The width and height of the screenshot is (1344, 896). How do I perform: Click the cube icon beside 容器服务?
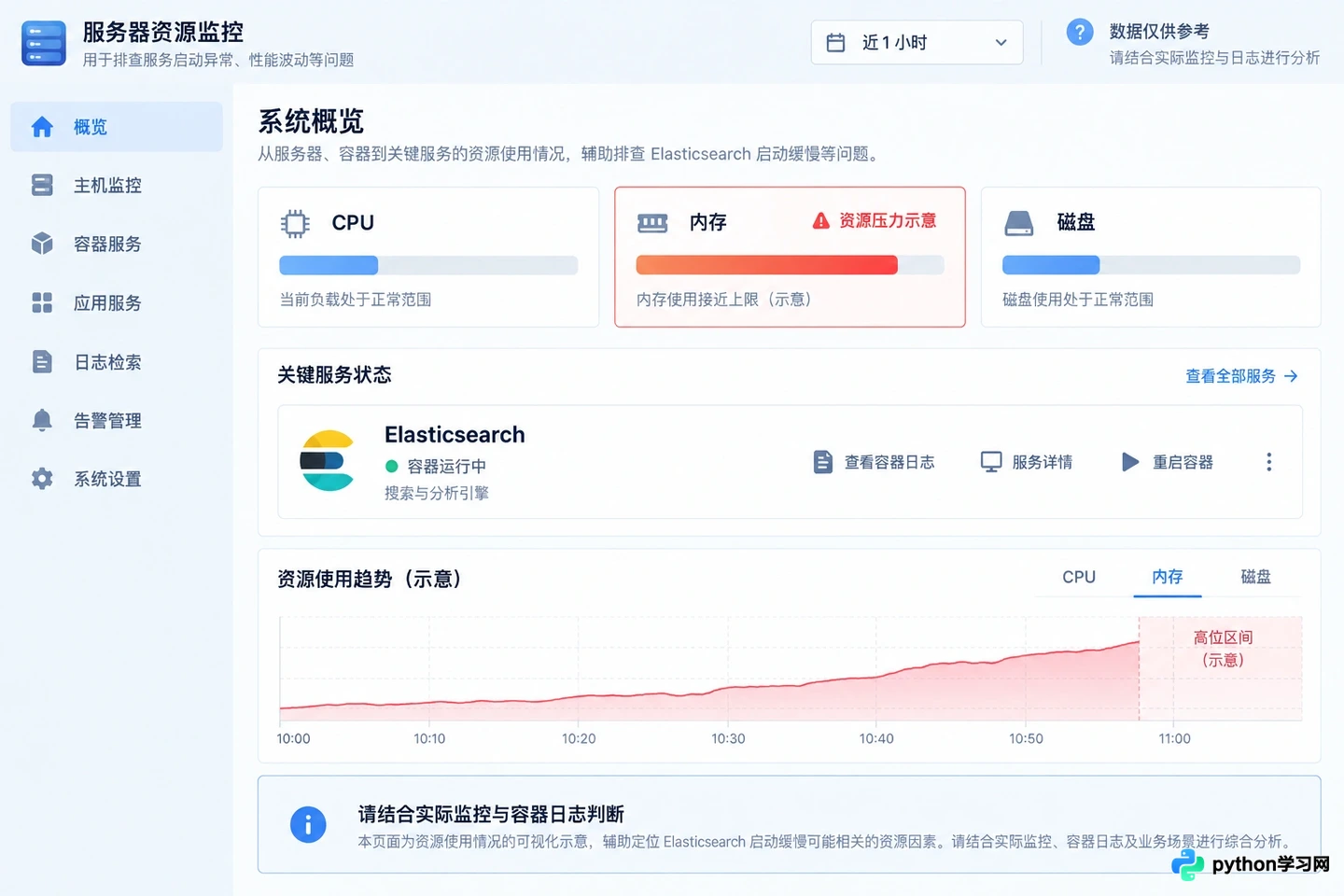coord(42,244)
